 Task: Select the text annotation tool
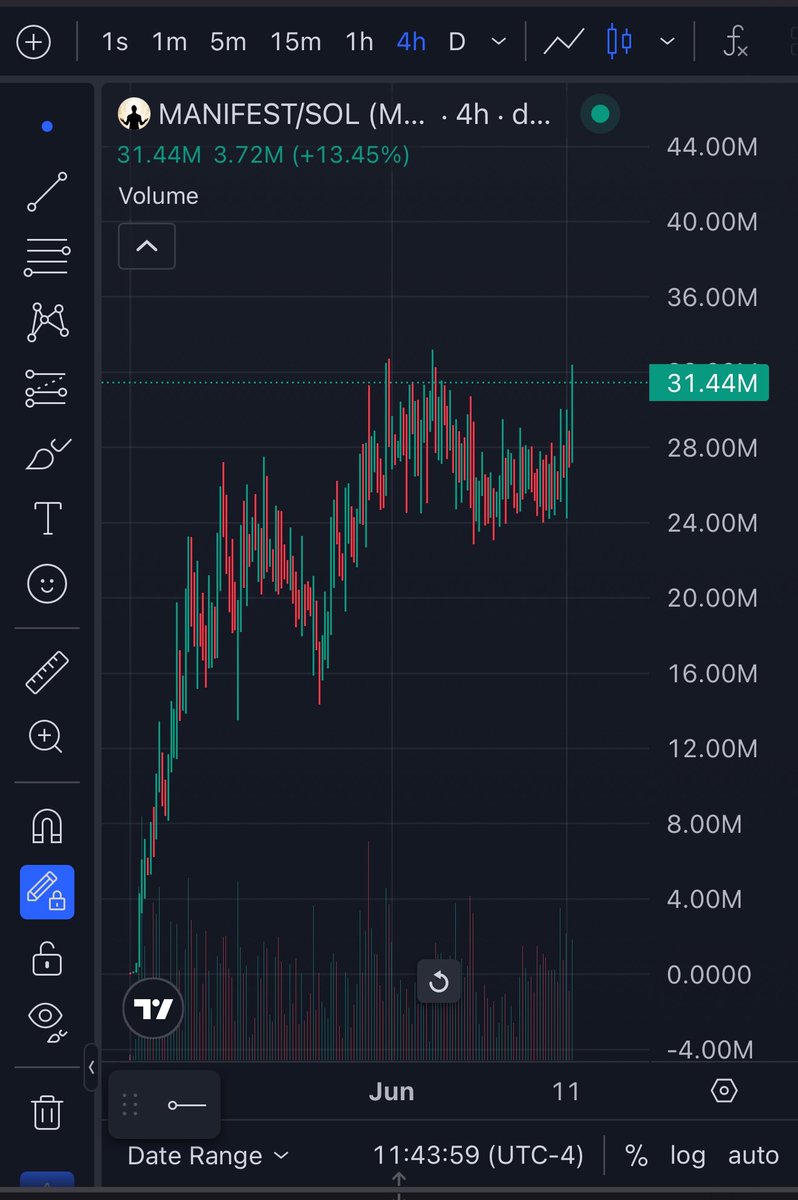[47, 518]
